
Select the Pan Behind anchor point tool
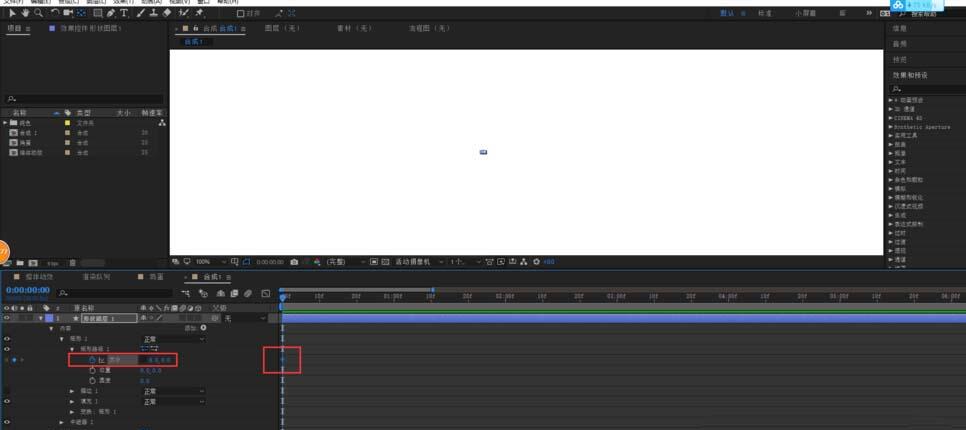coord(81,13)
